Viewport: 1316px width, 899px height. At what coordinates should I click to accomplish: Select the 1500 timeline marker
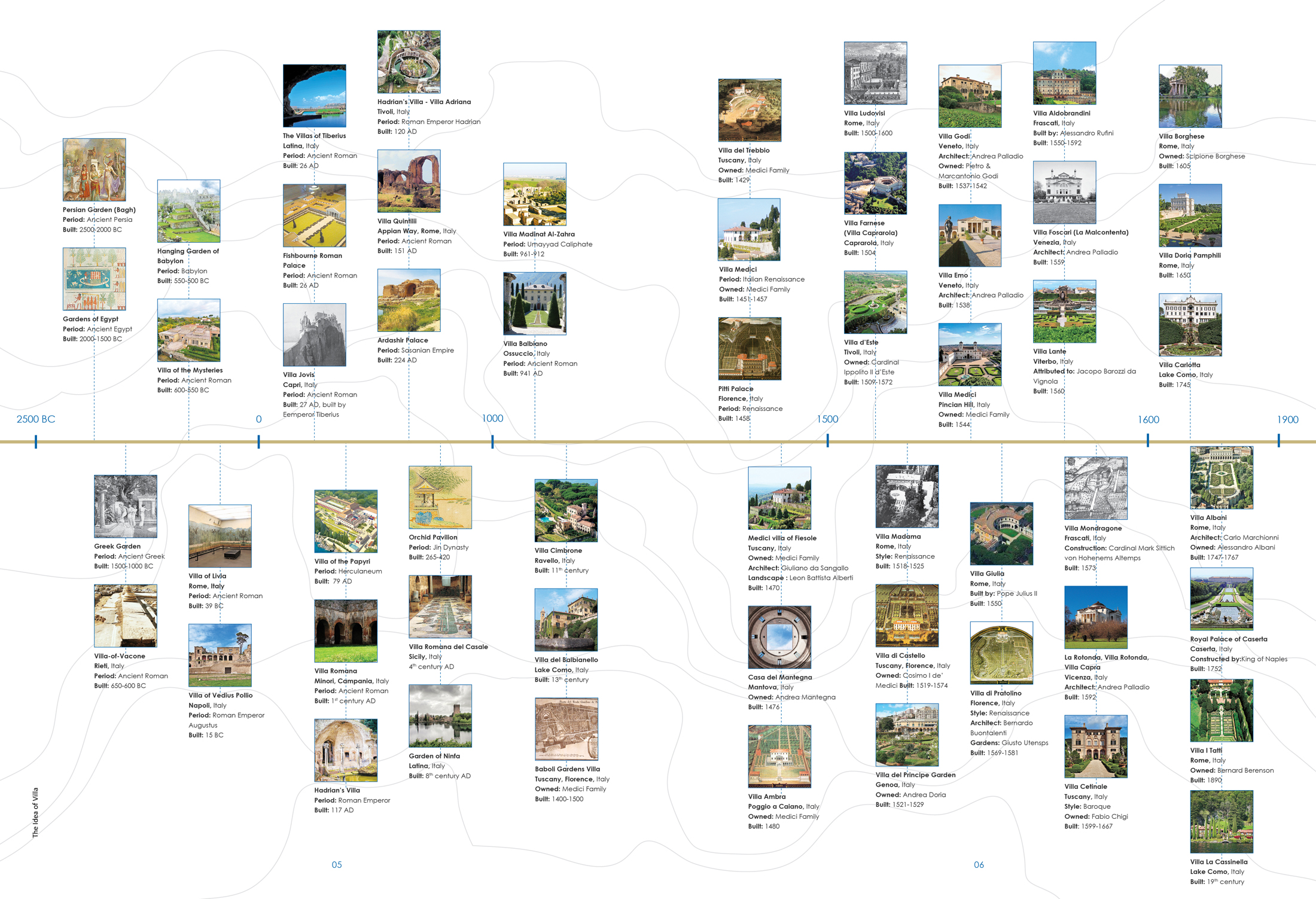tap(827, 419)
